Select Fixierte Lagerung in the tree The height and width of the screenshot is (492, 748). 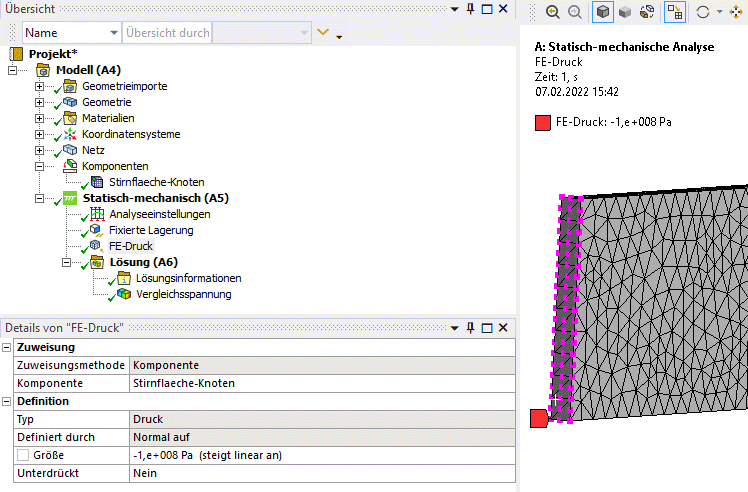point(150,230)
